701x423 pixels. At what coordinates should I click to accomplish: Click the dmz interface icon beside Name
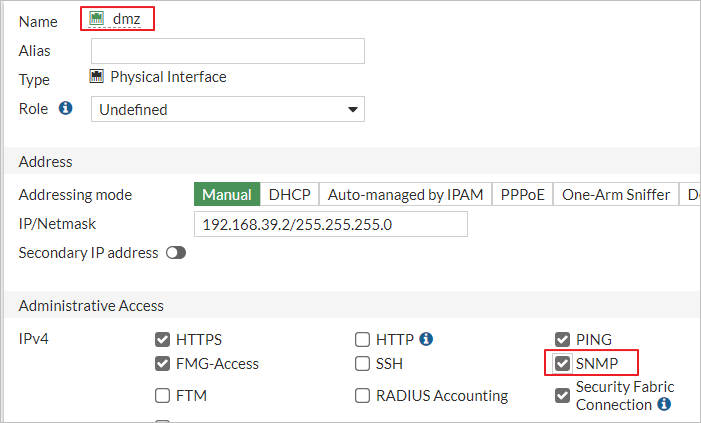point(97,18)
